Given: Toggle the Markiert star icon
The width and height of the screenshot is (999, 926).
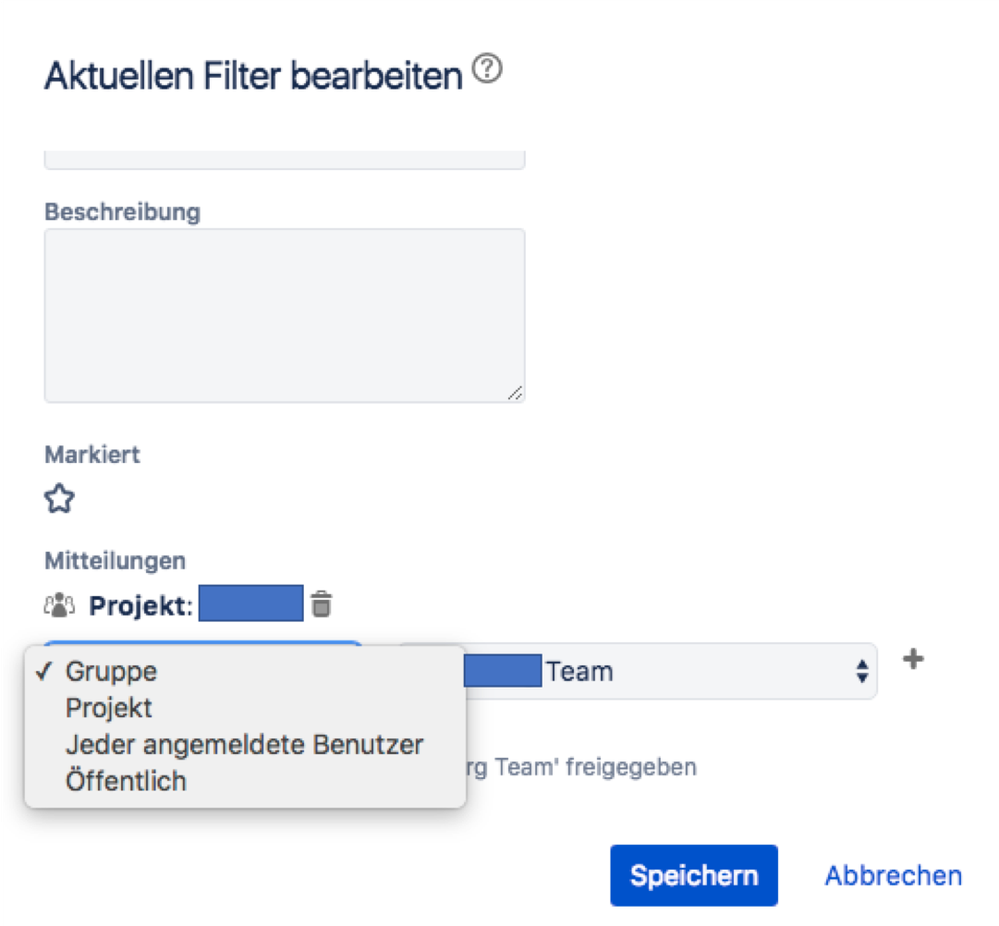Looking at the screenshot, I should [x=60, y=499].
